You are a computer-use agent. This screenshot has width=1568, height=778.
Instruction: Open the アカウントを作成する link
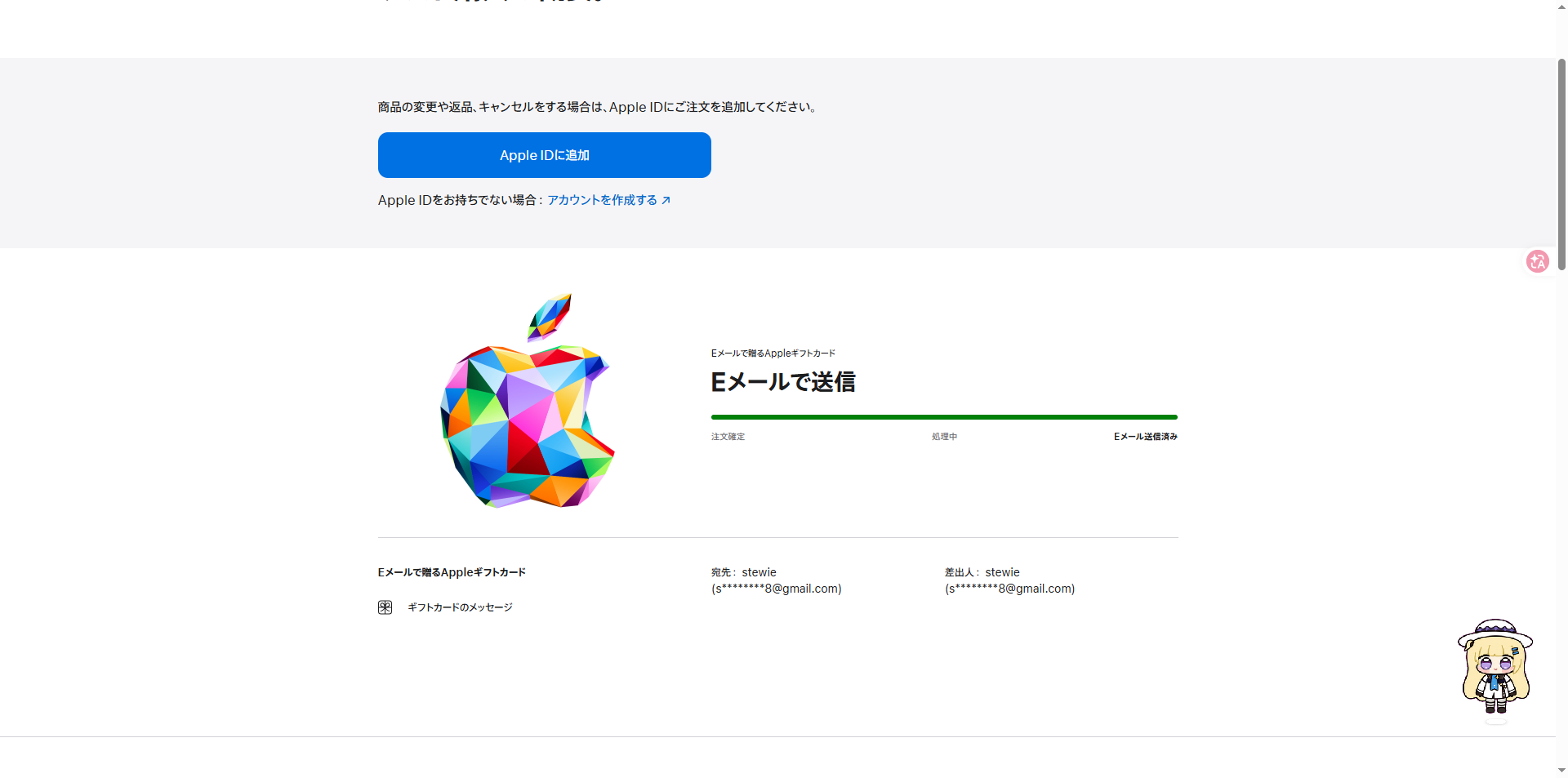click(608, 200)
